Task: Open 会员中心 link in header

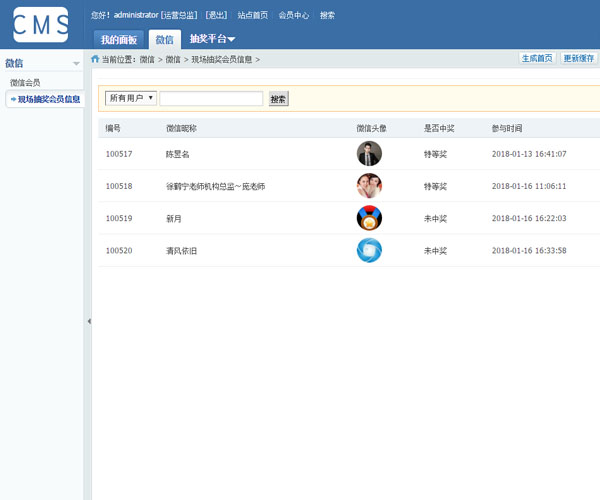Action: point(293,15)
